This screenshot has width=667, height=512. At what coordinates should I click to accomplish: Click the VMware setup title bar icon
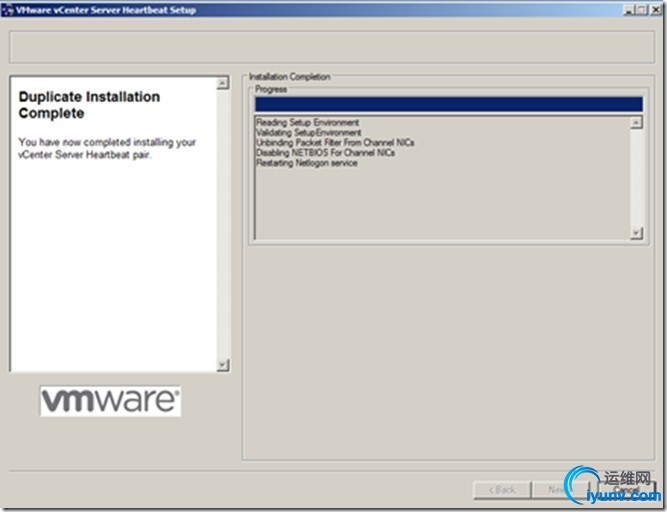tap(8, 10)
